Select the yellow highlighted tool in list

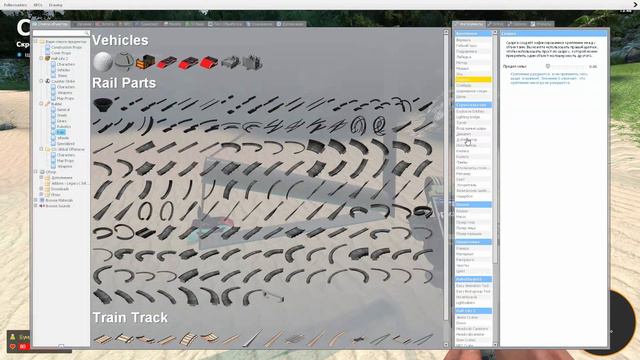coord(473,80)
